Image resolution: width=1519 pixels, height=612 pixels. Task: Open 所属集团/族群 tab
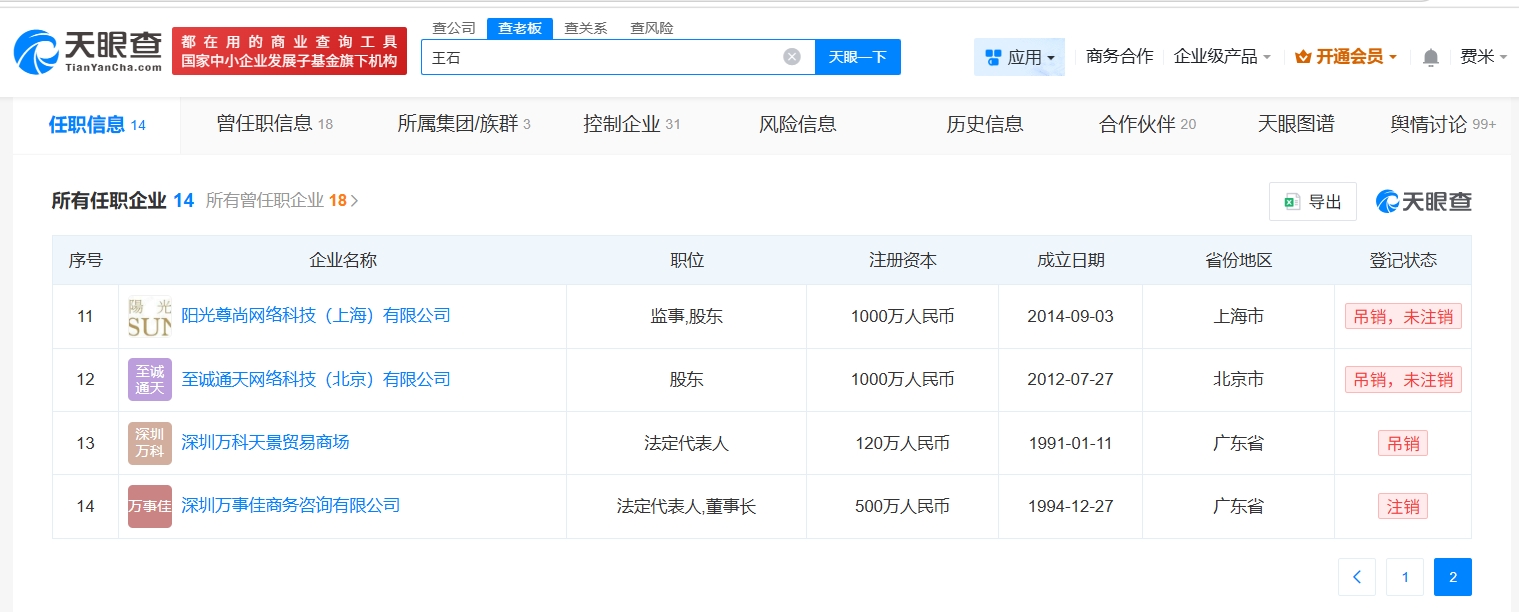click(464, 125)
